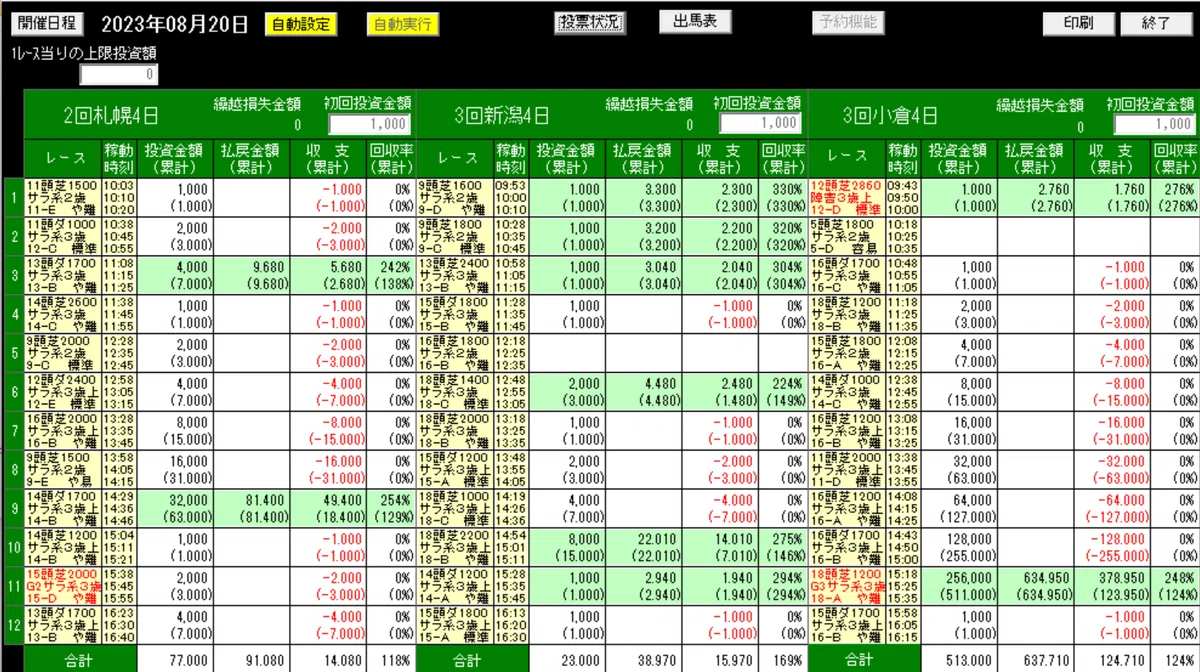Screen dimensions: 1200x672
Task: Click the Sapporo total 77,000 cell
Action: coord(175,659)
